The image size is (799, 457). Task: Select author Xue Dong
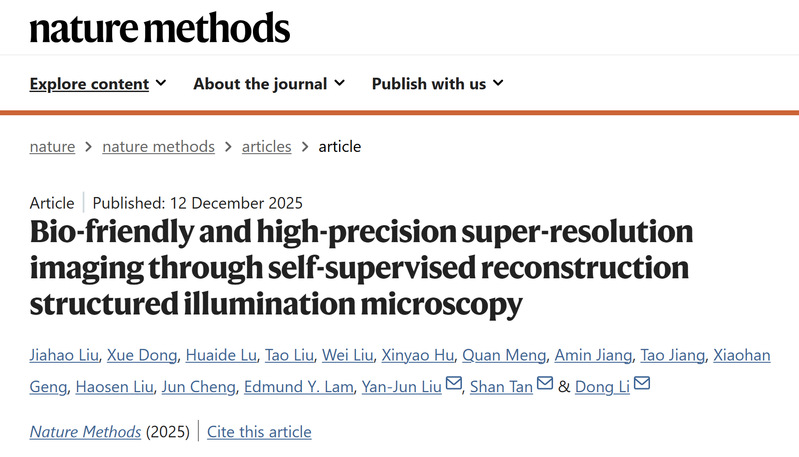(149, 355)
